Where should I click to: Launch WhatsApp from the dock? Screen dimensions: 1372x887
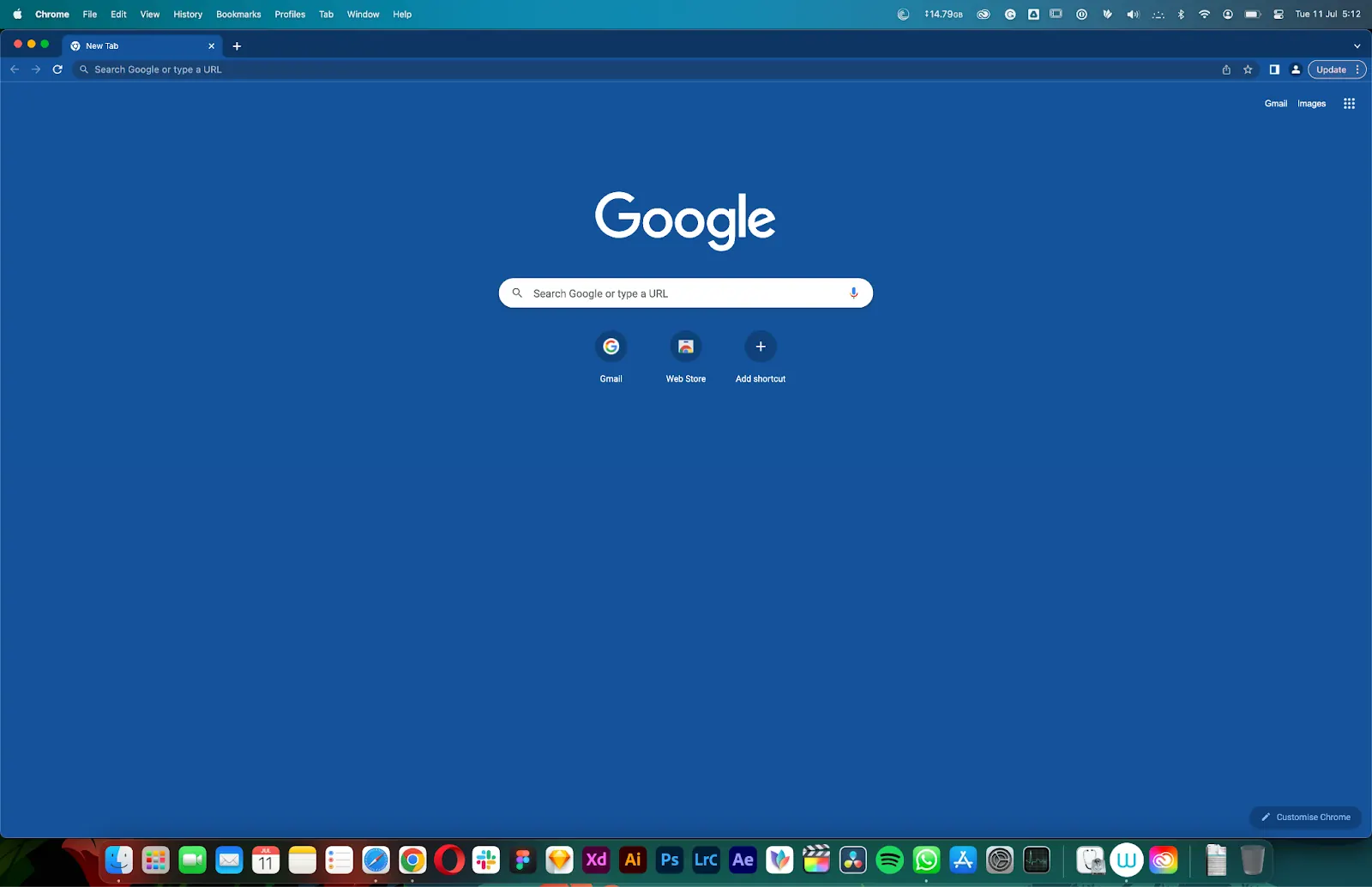click(926, 860)
